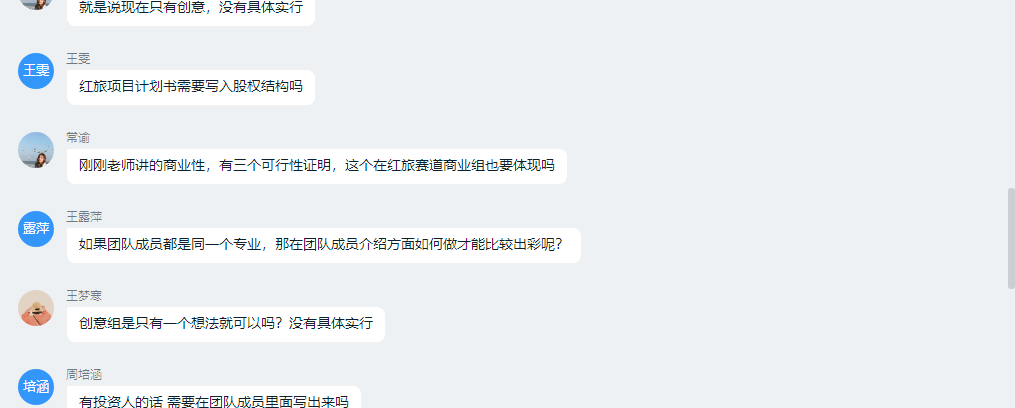
Task: Click the sender name 常谕
Action: click(x=78, y=138)
